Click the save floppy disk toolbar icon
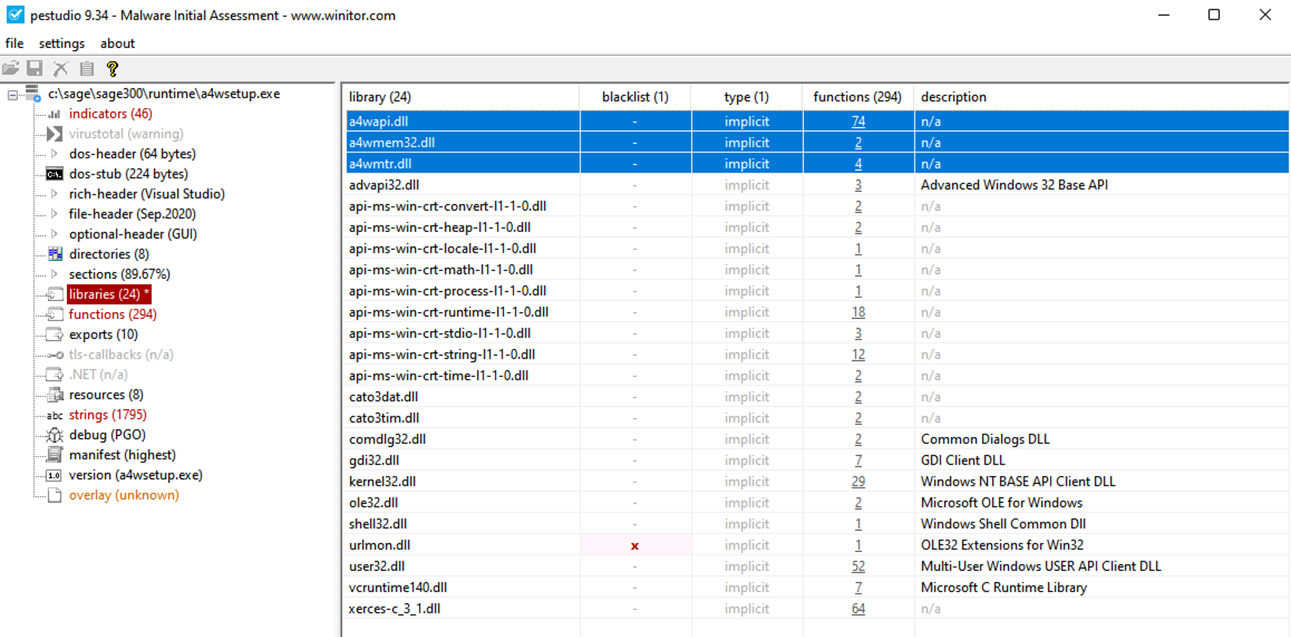Screen dimensions: 1291x637 point(35,69)
